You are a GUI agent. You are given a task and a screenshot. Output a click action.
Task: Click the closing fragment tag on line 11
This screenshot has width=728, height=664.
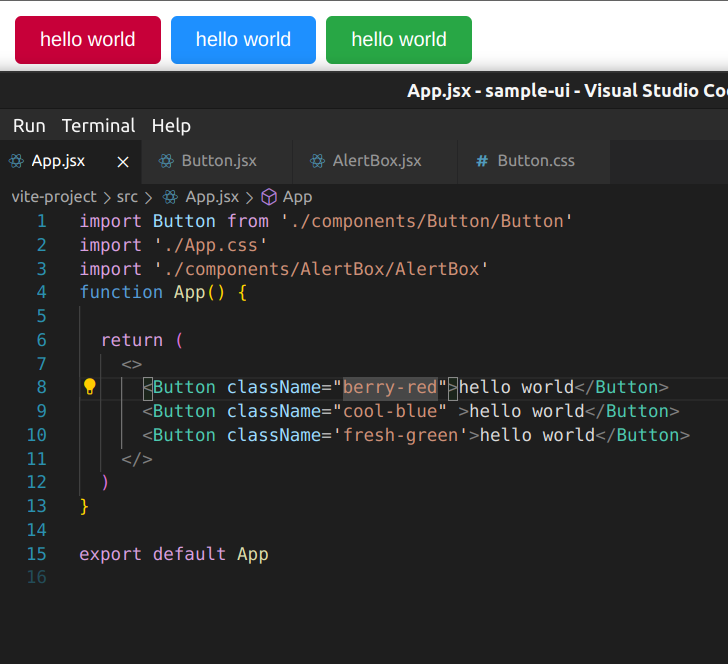coord(137,459)
